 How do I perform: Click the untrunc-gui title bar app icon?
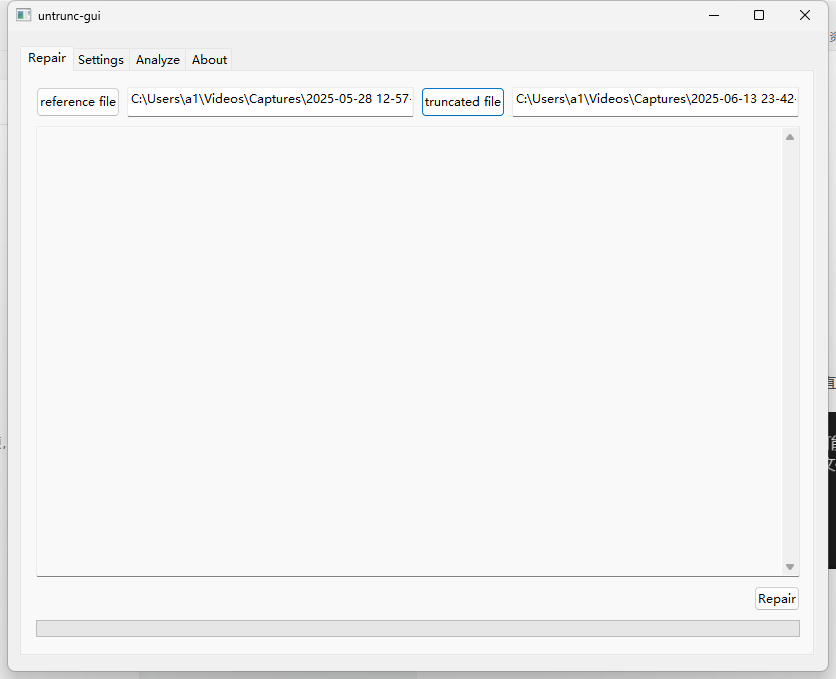(x=23, y=15)
